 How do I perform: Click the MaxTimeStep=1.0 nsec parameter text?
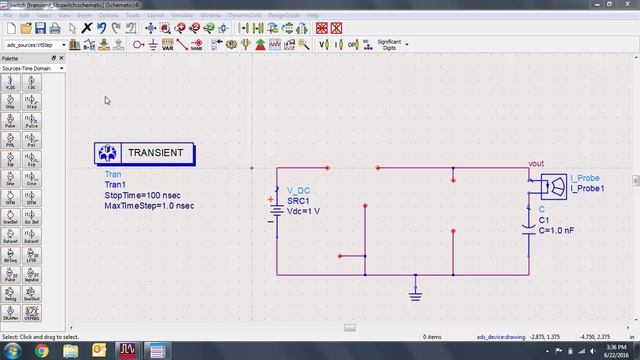pos(149,206)
